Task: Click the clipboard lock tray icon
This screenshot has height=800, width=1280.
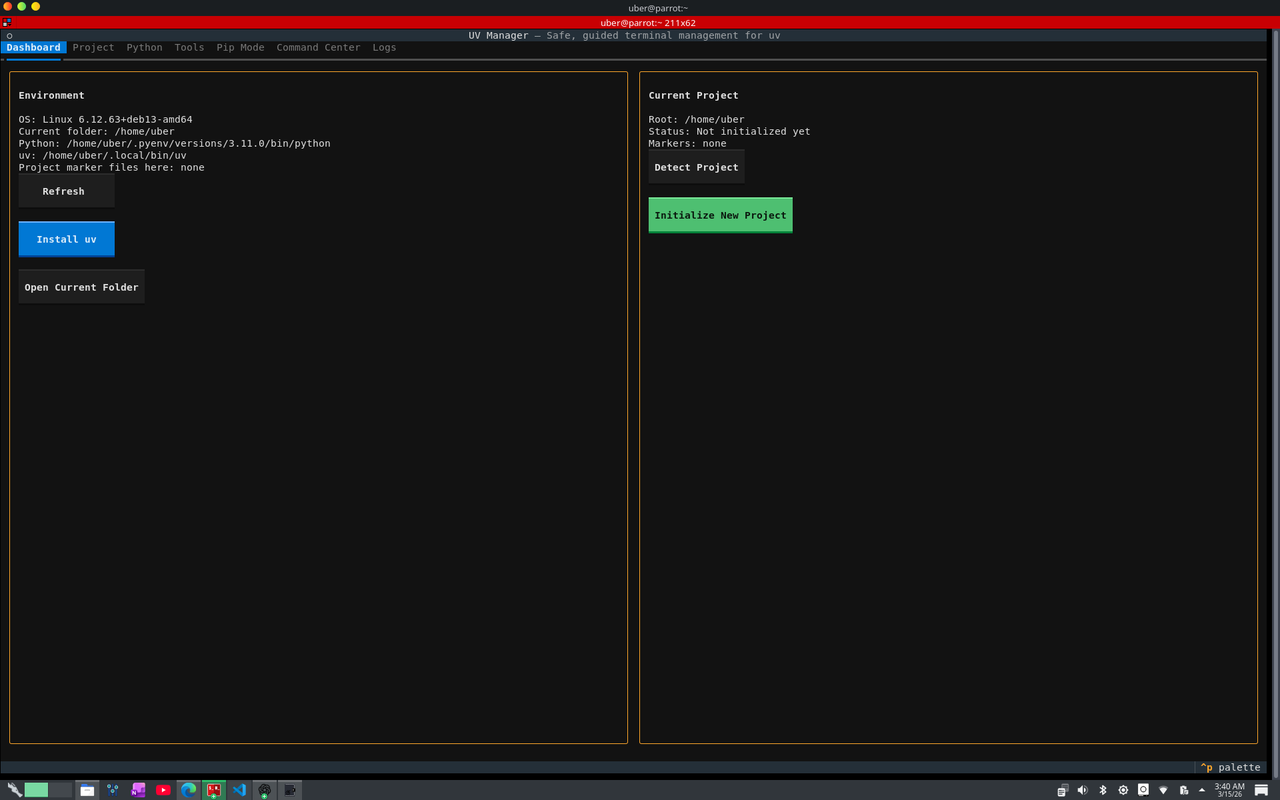Action: point(1183,790)
